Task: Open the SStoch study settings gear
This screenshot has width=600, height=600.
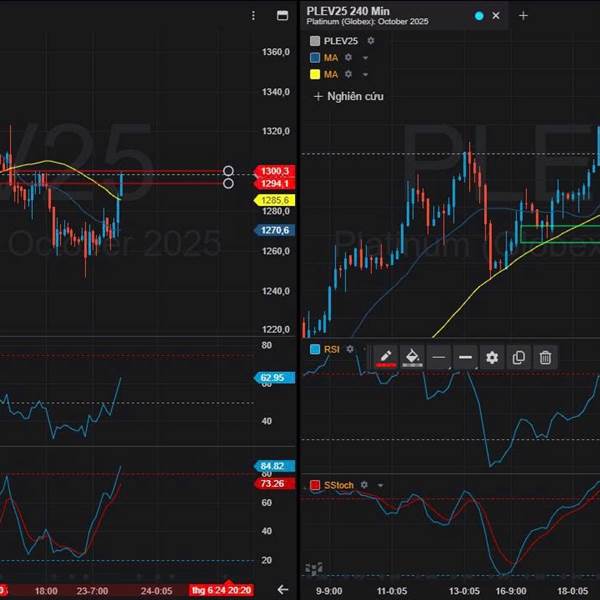Action: click(364, 485)
